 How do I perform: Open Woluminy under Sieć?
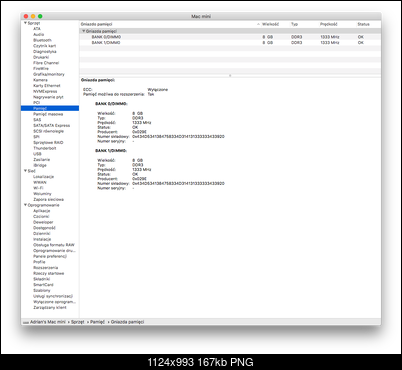pos(42,194)
